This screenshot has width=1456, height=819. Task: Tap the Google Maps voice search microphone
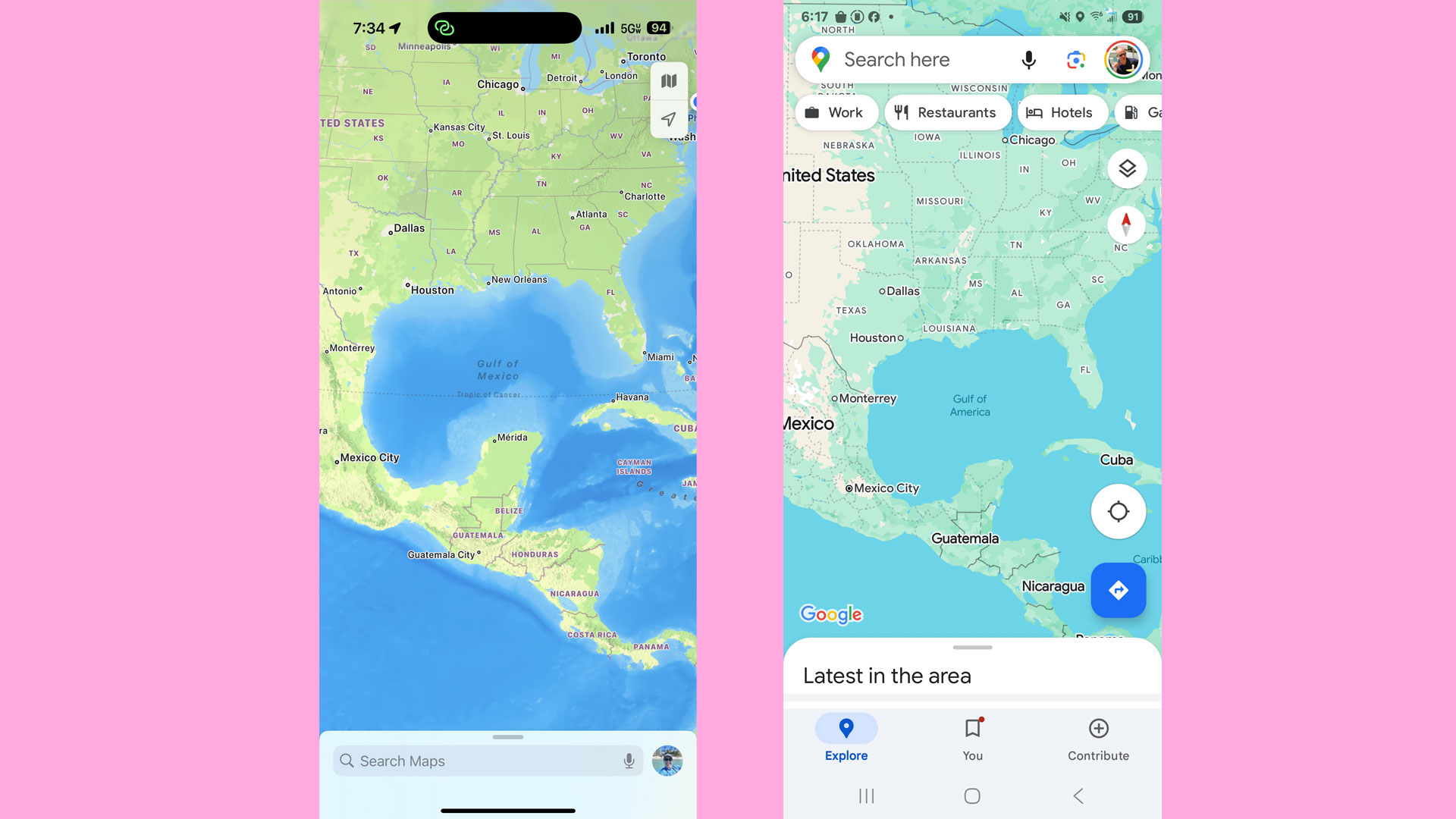tap(1029, 60)
